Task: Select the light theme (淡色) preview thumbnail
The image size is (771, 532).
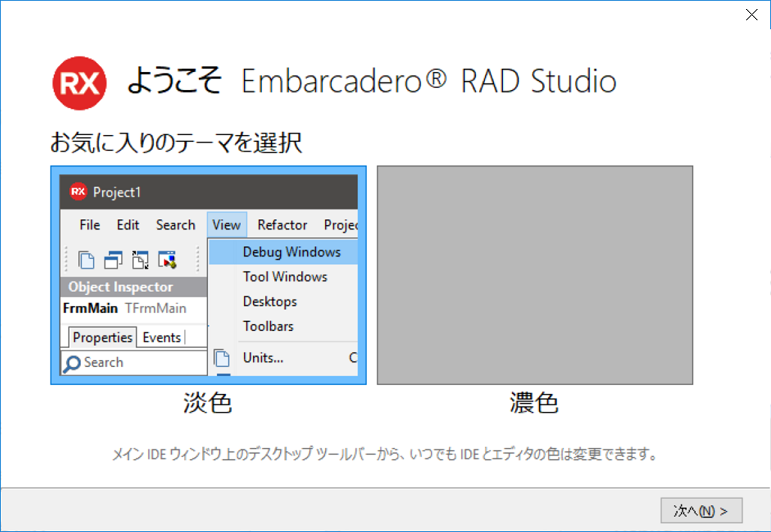Action: coord(208,275)
